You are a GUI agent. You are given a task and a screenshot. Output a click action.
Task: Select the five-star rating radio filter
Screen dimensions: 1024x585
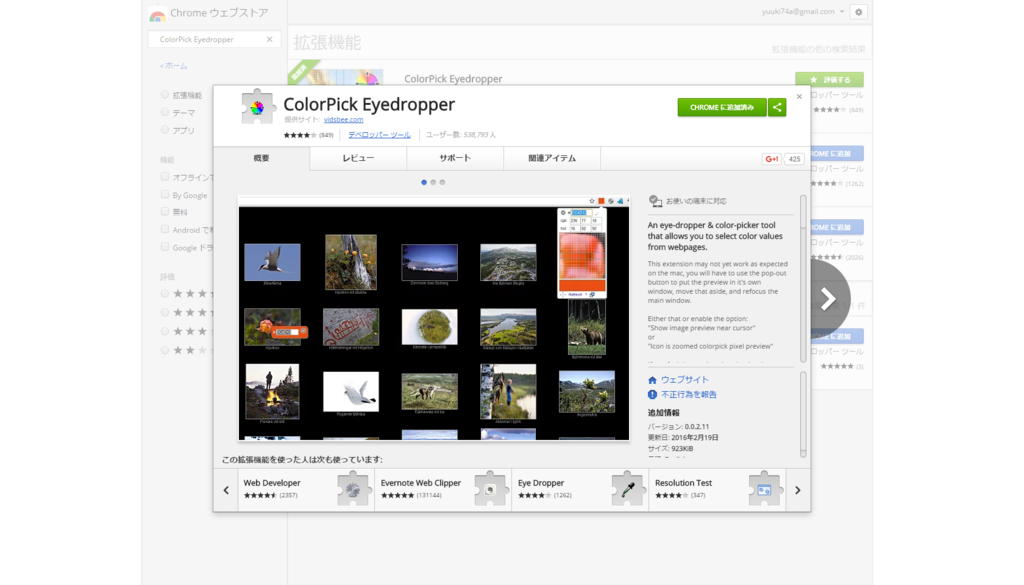[x=165, y=294]
